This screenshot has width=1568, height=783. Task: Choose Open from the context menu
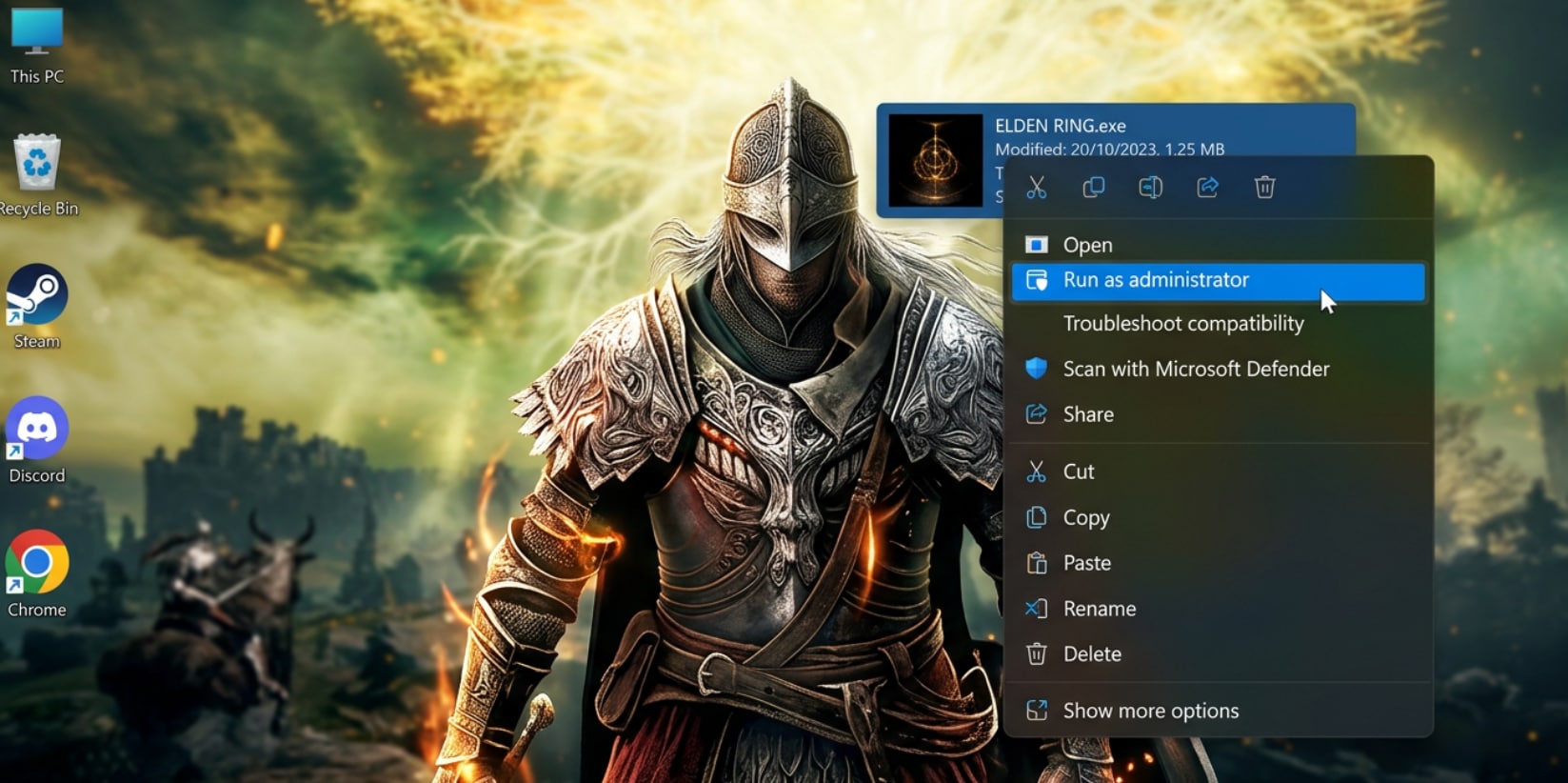click(x=1219, y=245)
